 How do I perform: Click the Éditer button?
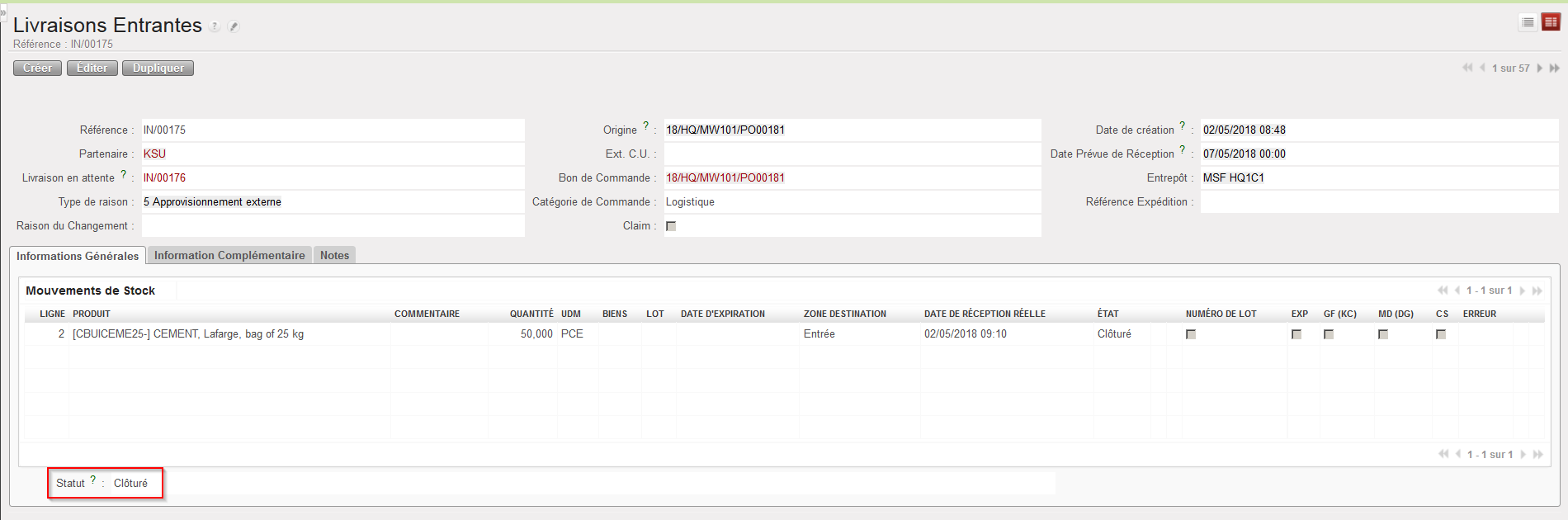92,68
